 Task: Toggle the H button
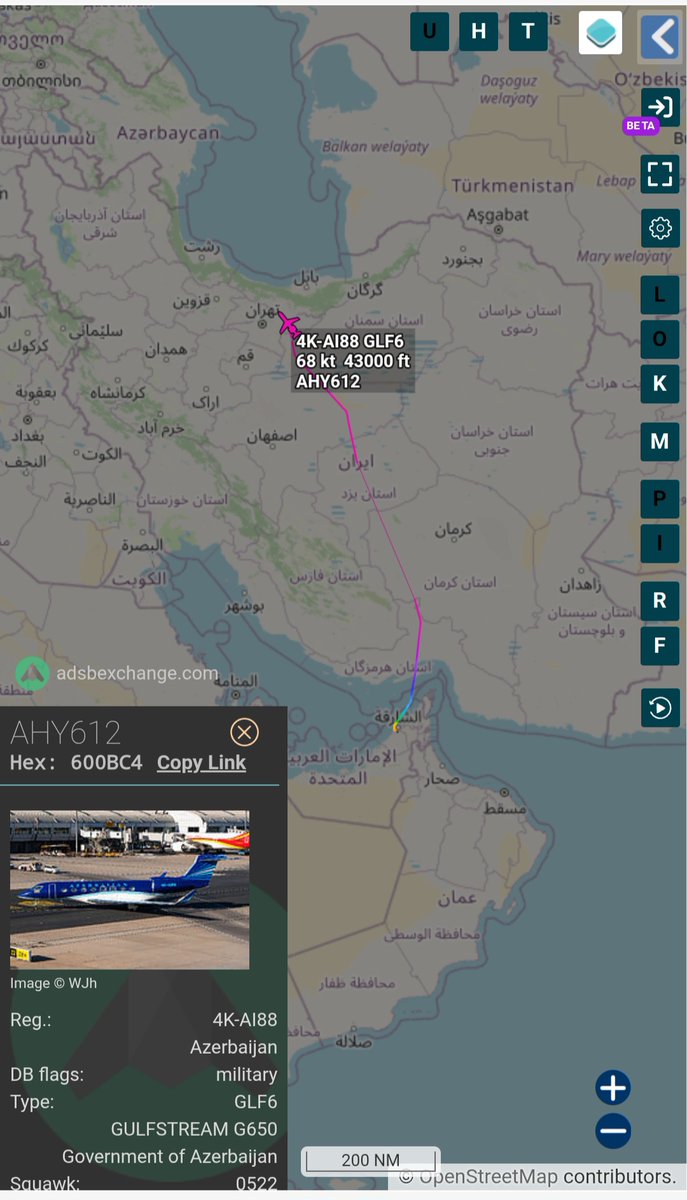pyautogui.click(x=478, y=31)
